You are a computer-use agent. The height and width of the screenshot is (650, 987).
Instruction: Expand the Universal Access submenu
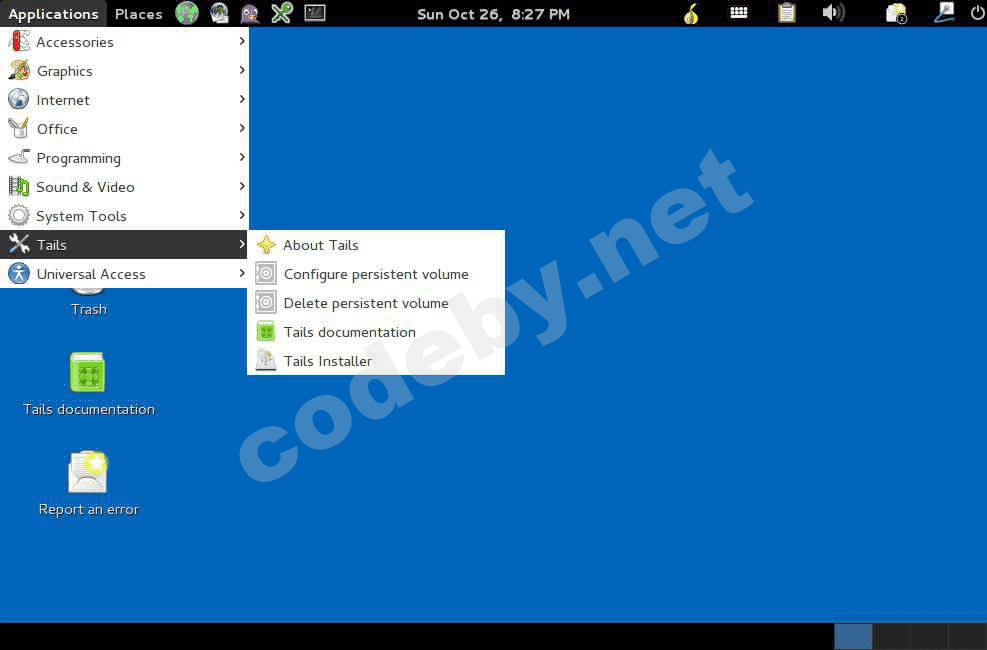[125, 274]
